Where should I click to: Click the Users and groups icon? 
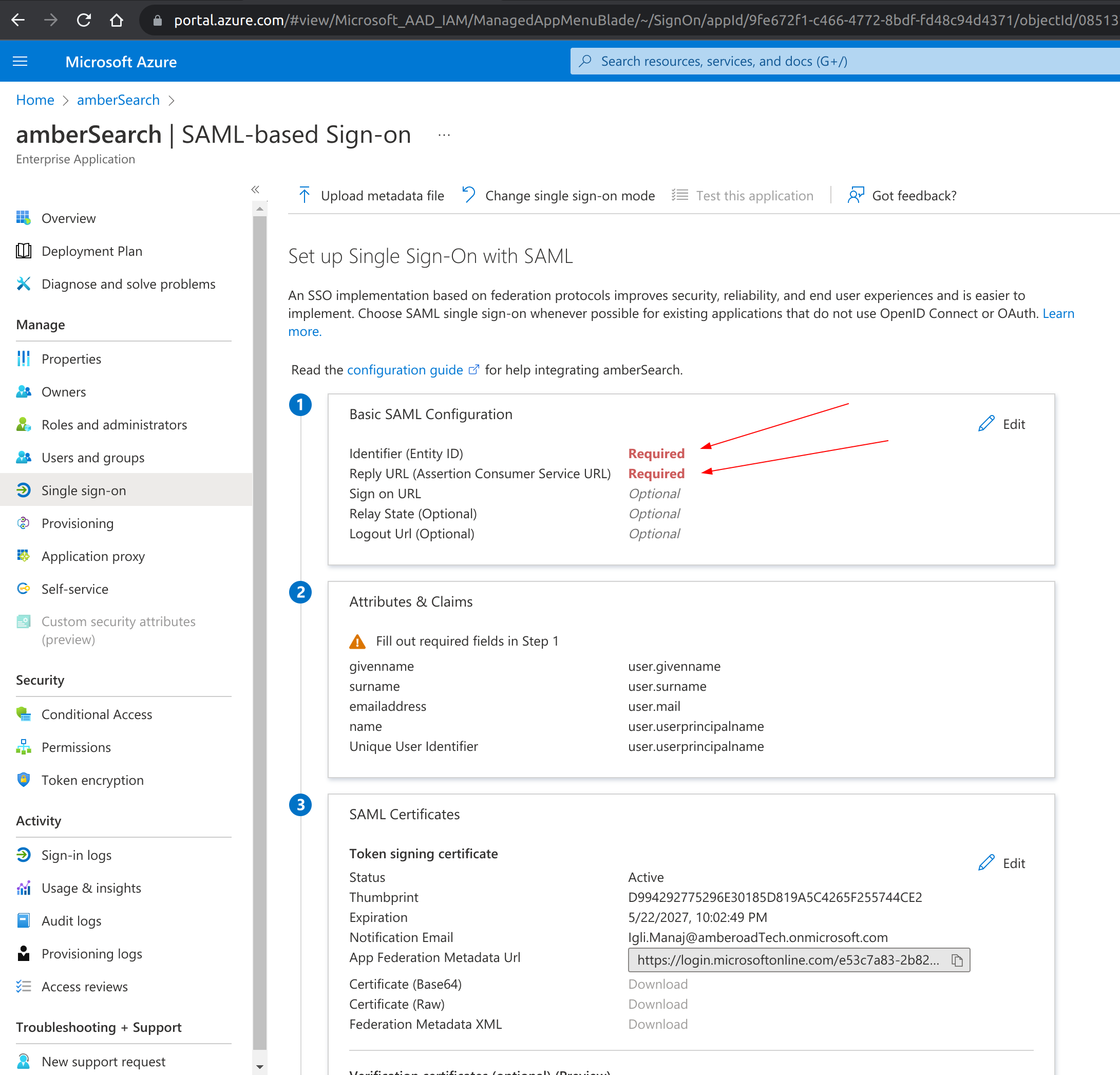coord(24,457)
